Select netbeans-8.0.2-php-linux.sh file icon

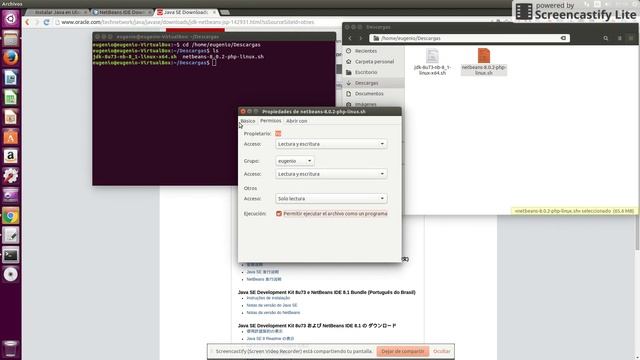point(484,56)
